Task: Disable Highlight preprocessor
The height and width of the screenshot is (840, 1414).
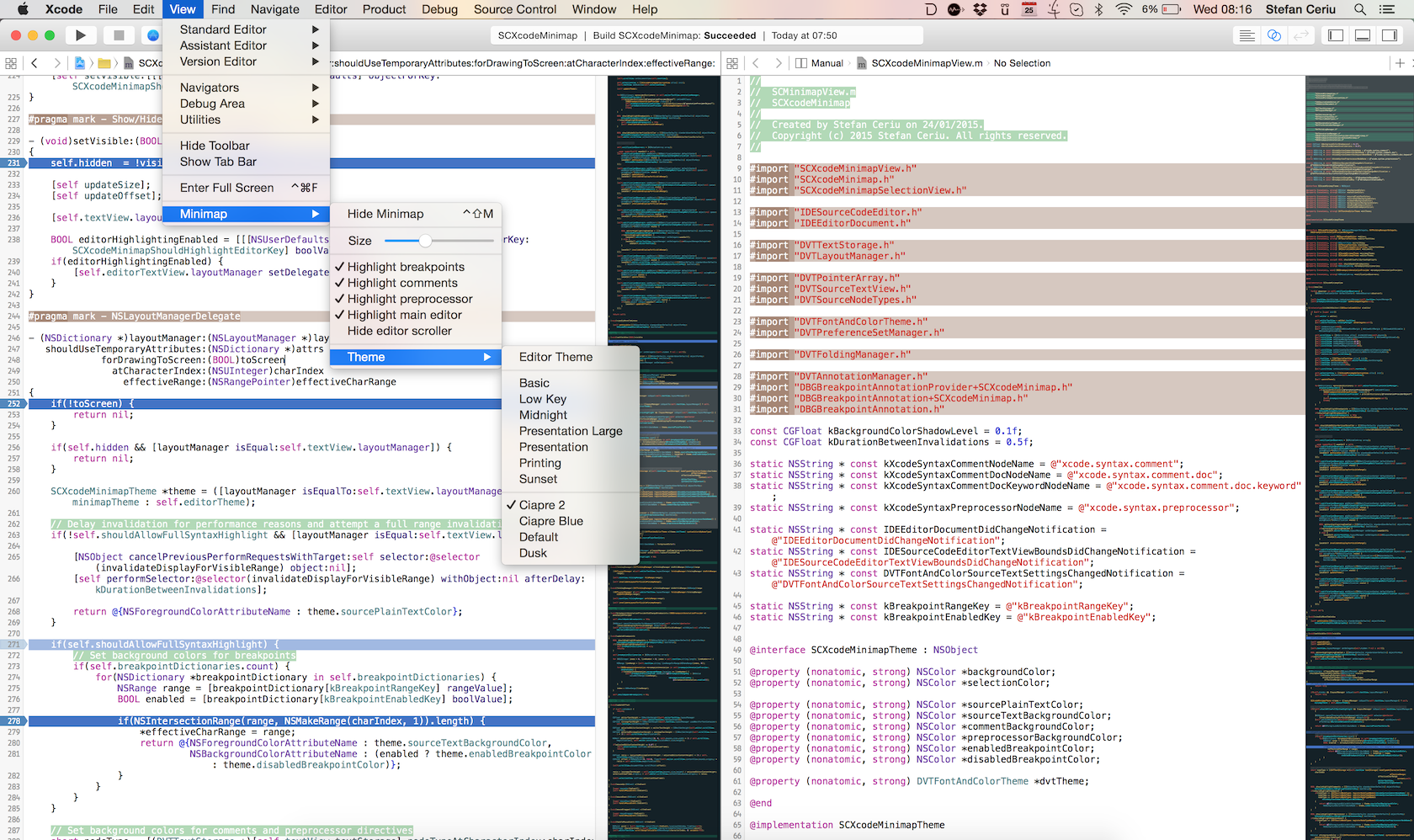Action: click(x=410, y=299)
